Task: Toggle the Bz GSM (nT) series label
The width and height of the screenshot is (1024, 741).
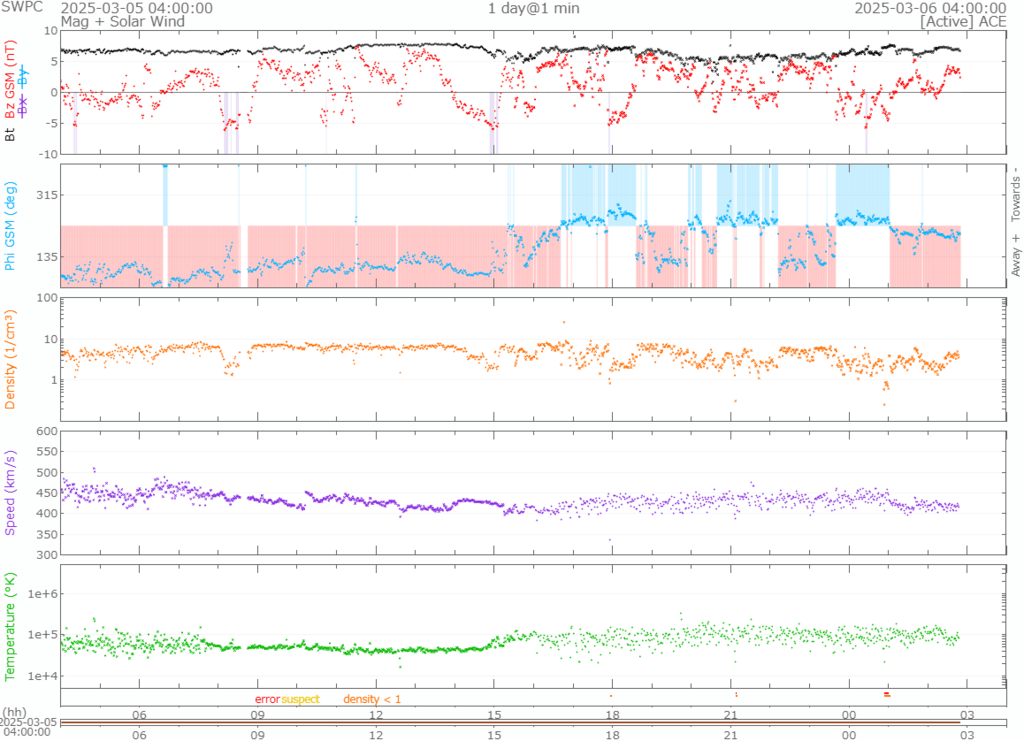Action: coord(10,80)
